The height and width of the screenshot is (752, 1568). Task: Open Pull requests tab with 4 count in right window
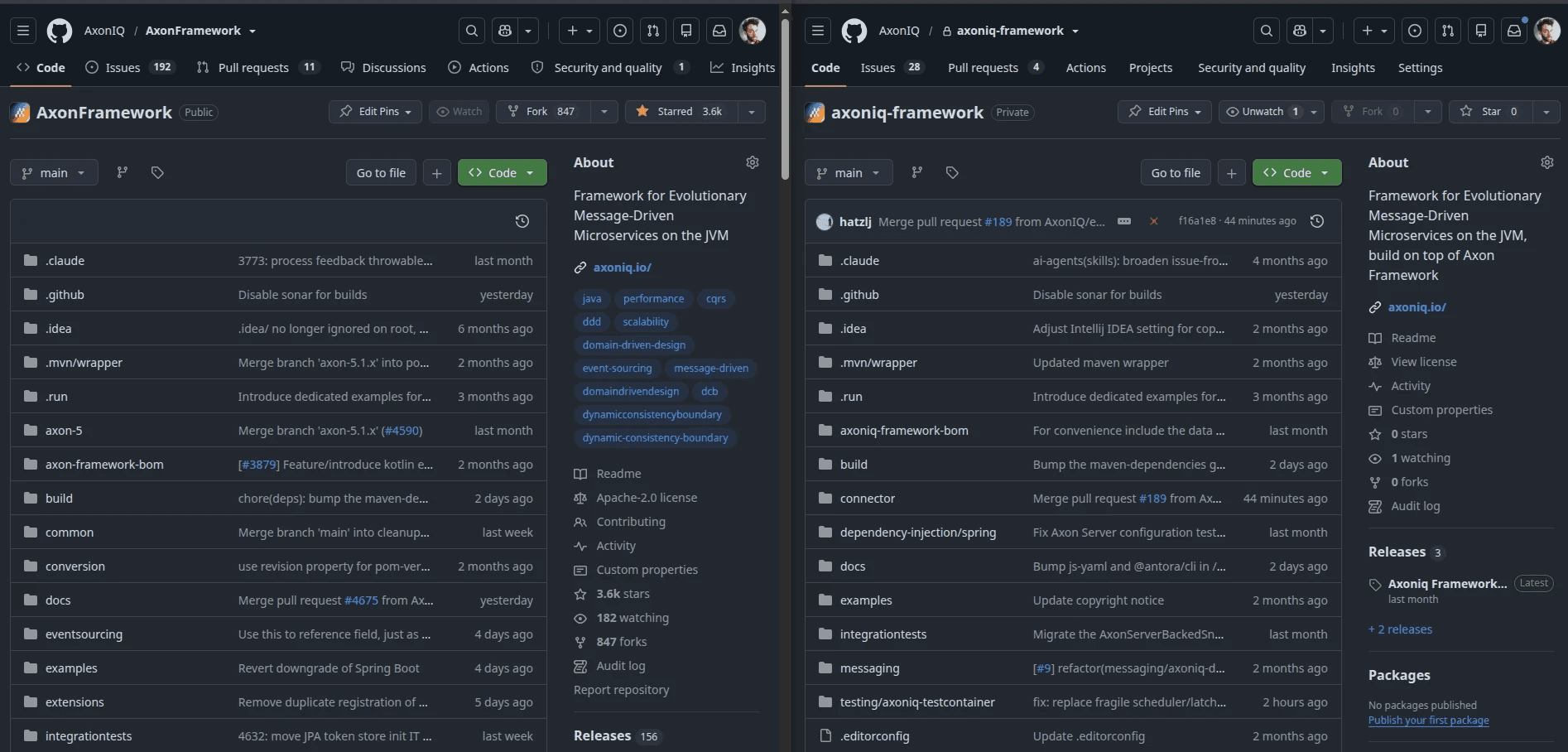996,67
